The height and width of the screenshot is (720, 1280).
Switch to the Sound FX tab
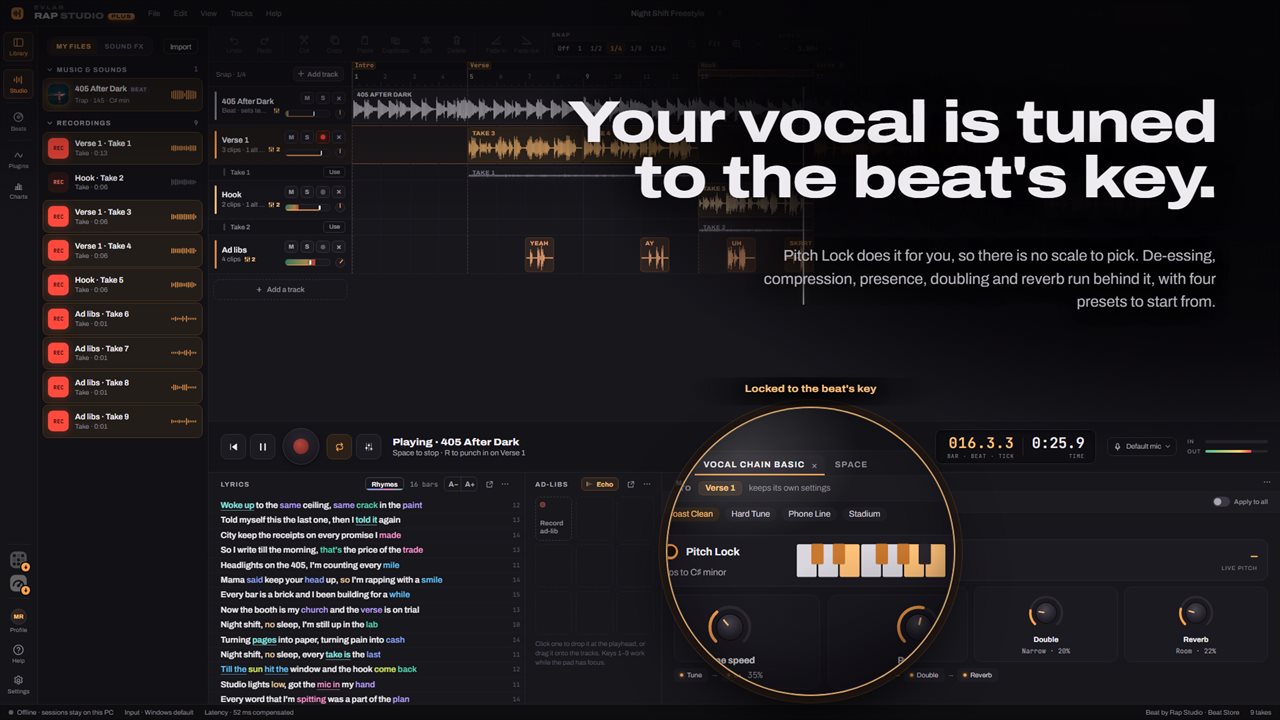click(x=124, y=47)
